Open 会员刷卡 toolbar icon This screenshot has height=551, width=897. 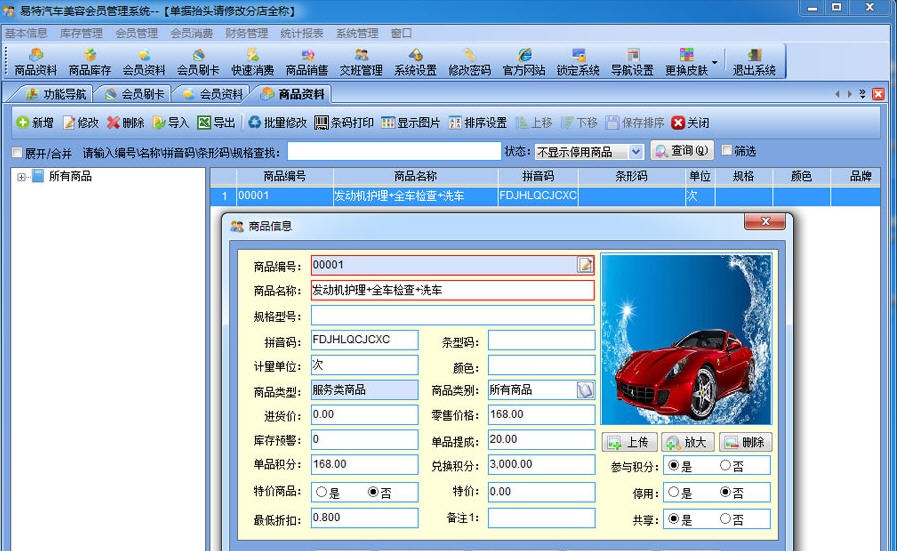pos(198,62)
